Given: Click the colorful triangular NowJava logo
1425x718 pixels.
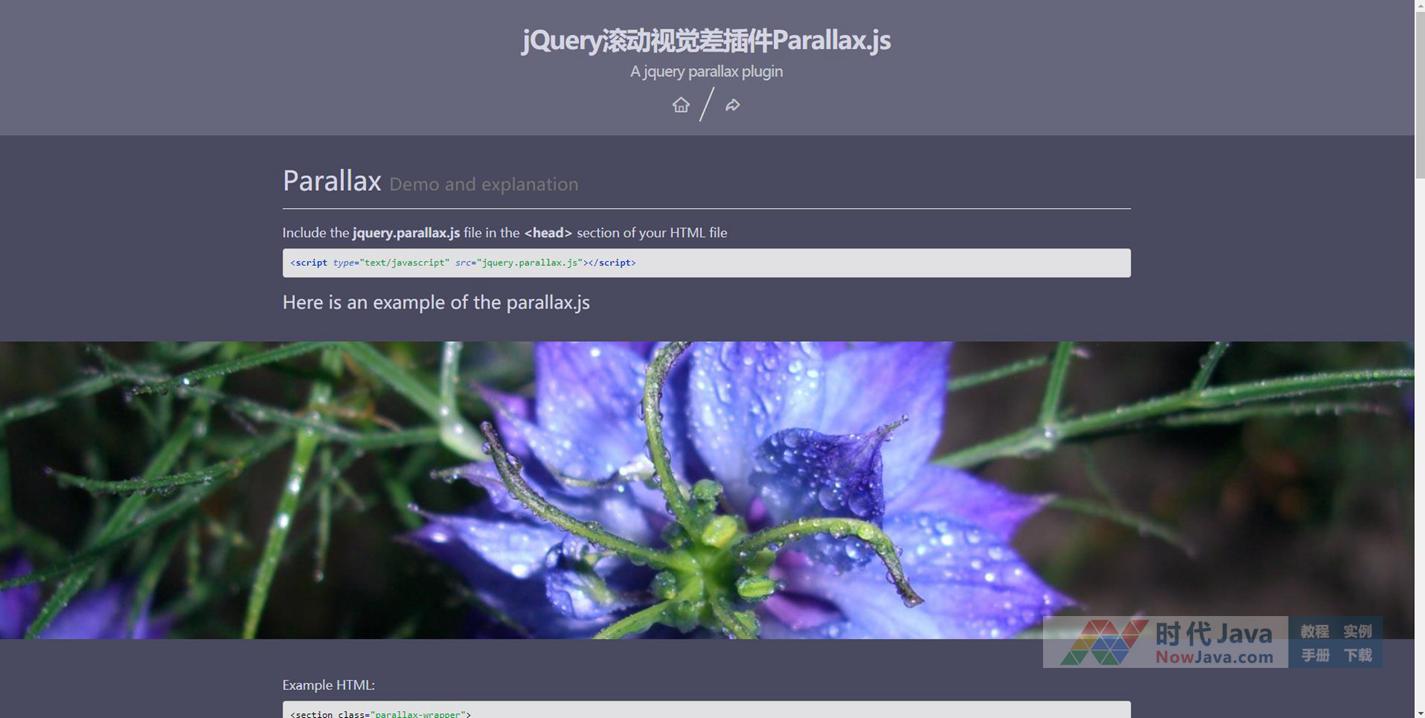Looking at the screenshot, I should 1103,642.
